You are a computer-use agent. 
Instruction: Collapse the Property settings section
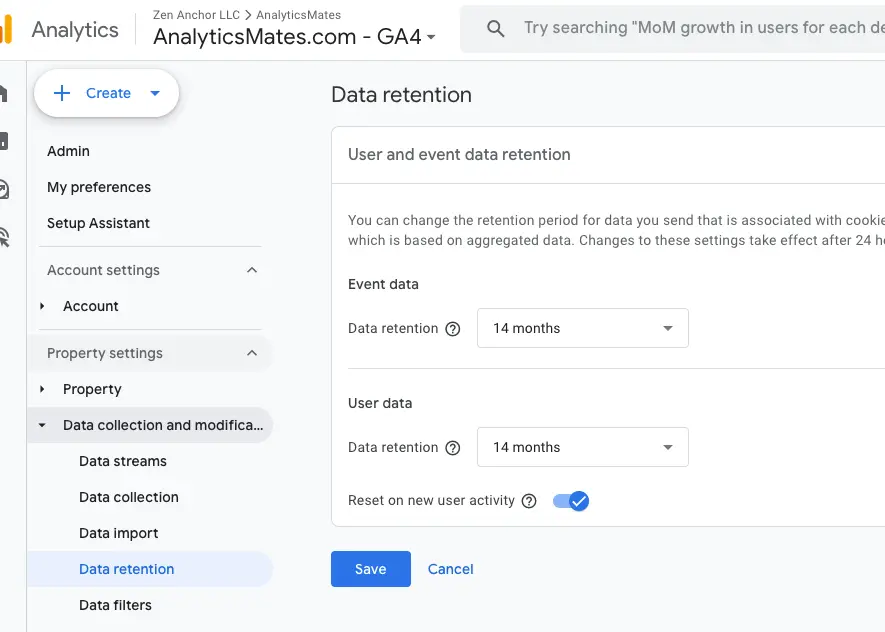(253, 353)
